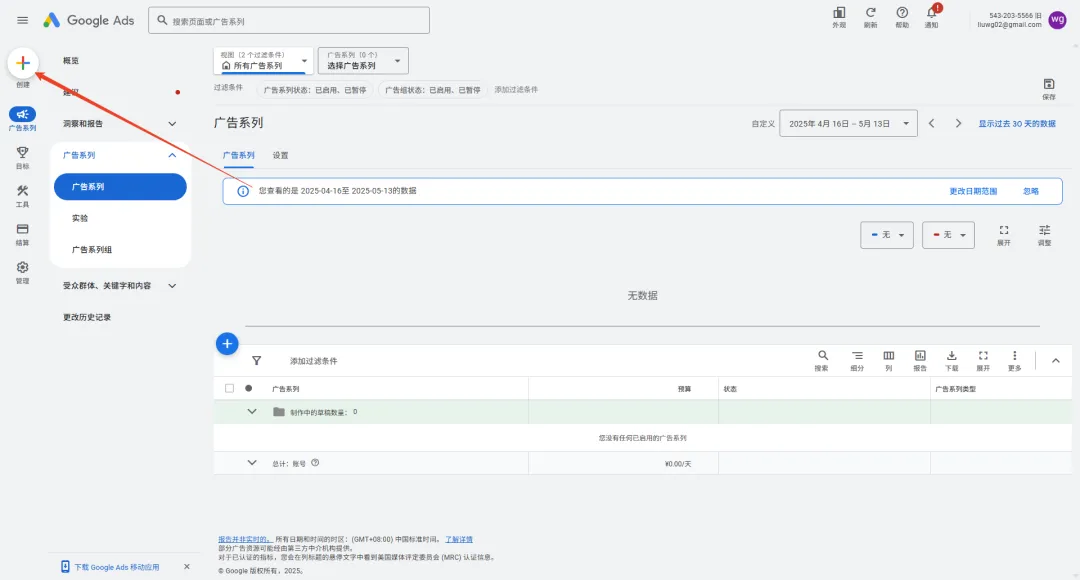
Task: Open the Goals trophy icon in sidebar
Action: pos(22,153)
